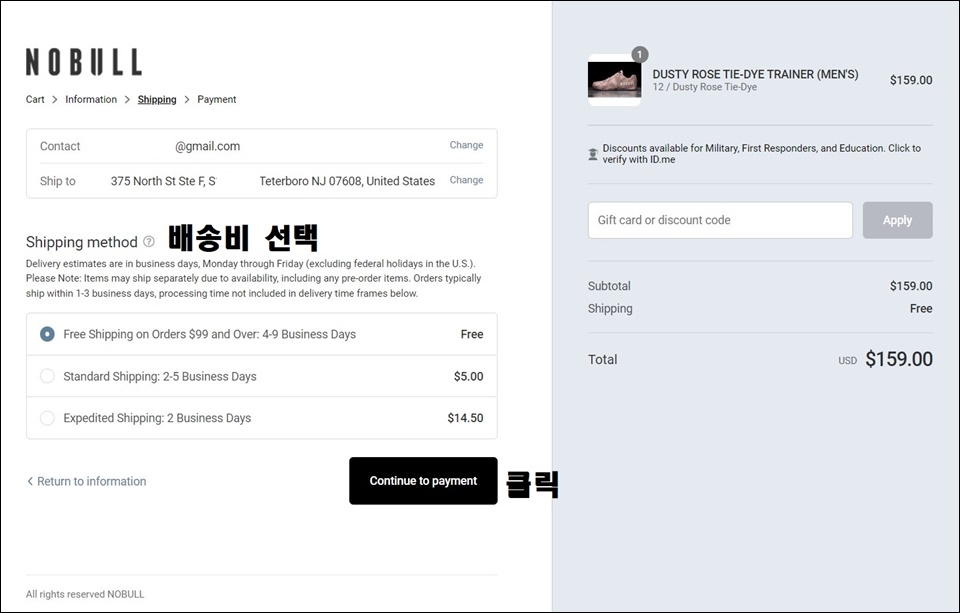Image resolution: width=960 pixels, height=613 pixels.
Task: Click chevron between Cart and Information
Action: click(x=54, y=99)
